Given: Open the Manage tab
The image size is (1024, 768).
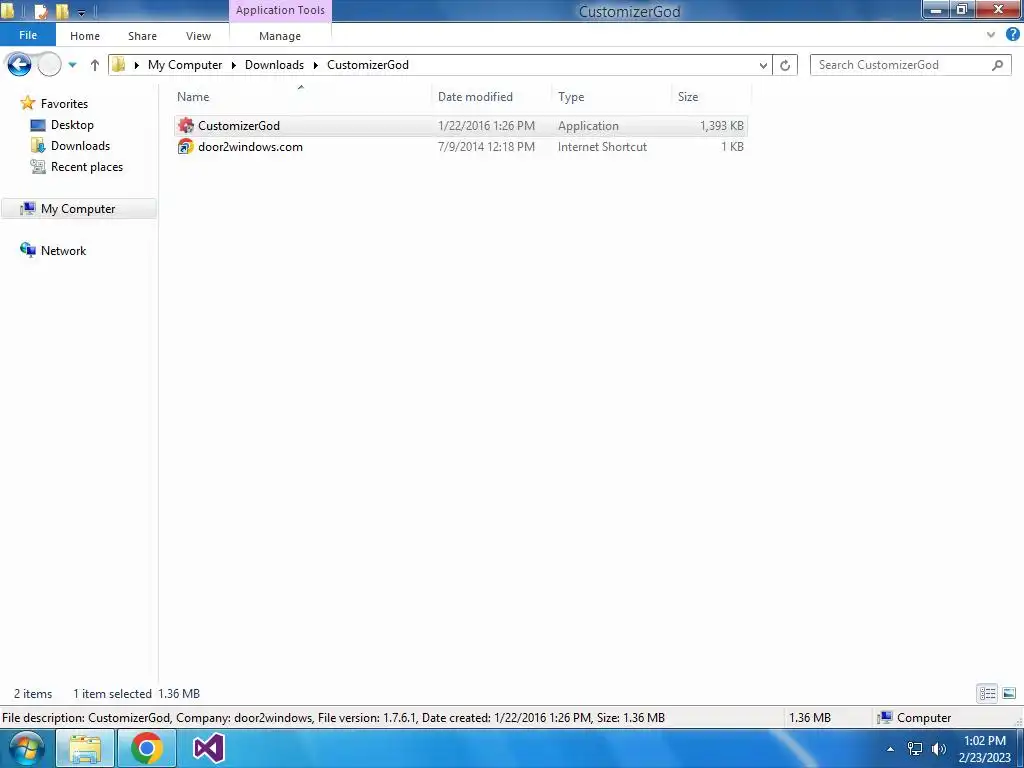Looking at the screenshot, I should (x=280, y=36).
